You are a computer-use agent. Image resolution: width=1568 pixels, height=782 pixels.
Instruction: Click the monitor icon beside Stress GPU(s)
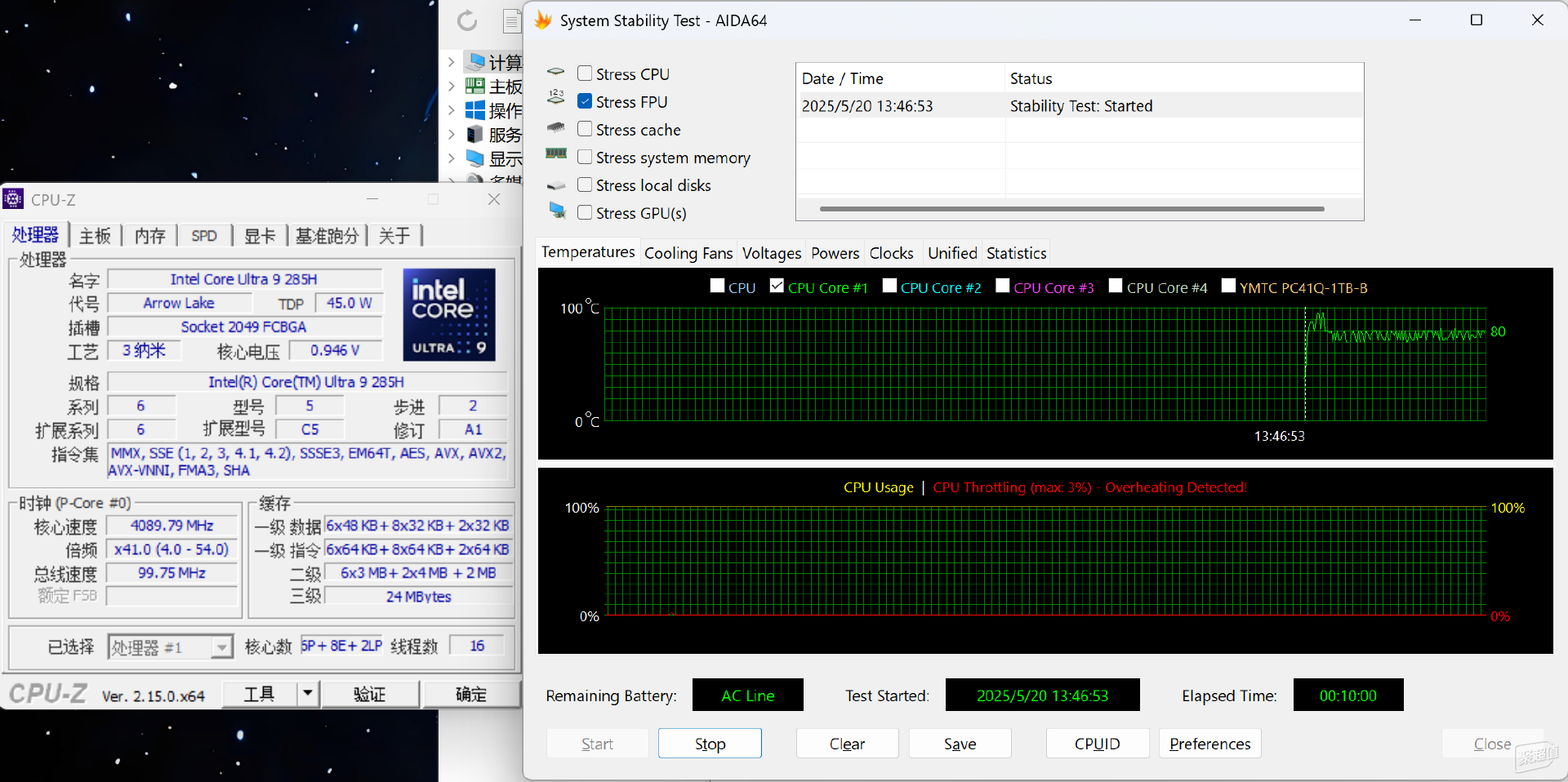tap(557, 211)
